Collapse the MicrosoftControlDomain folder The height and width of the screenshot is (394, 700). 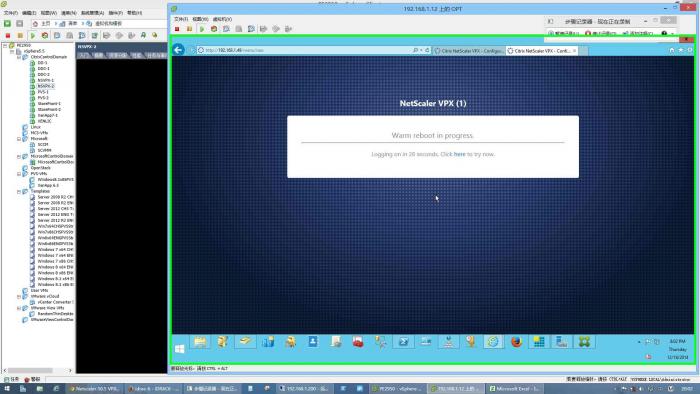coord(19,157)
